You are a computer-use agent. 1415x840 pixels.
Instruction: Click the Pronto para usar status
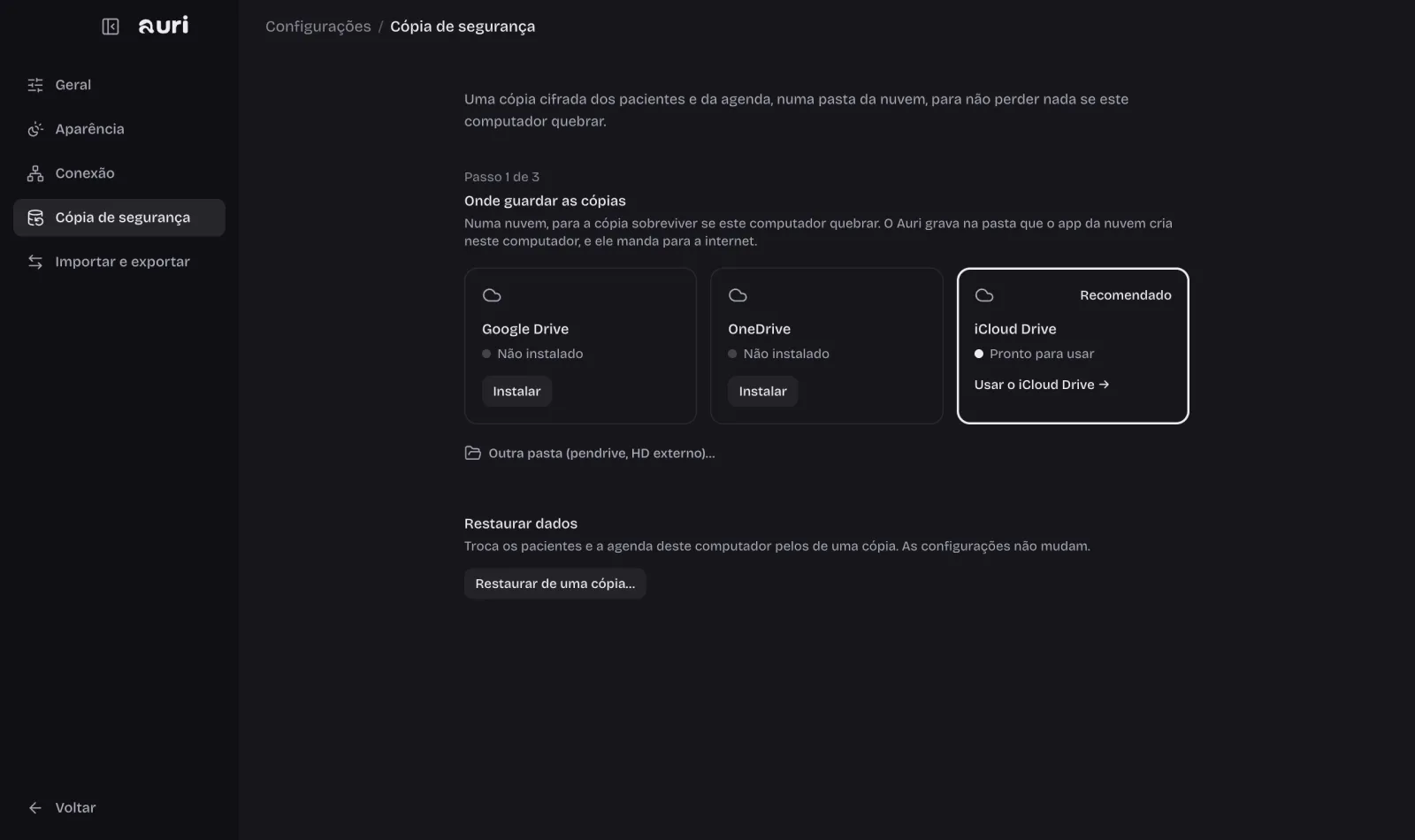(1035, 354)
